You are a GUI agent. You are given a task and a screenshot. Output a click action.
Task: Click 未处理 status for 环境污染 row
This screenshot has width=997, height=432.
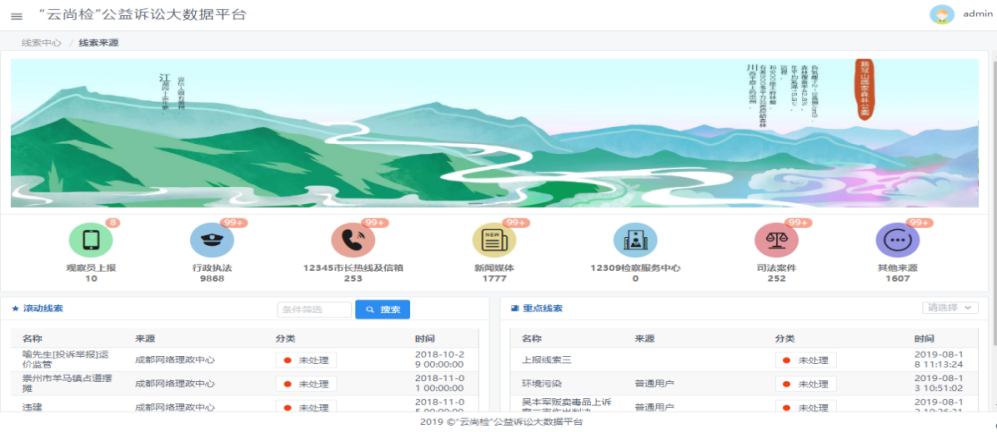806,383
